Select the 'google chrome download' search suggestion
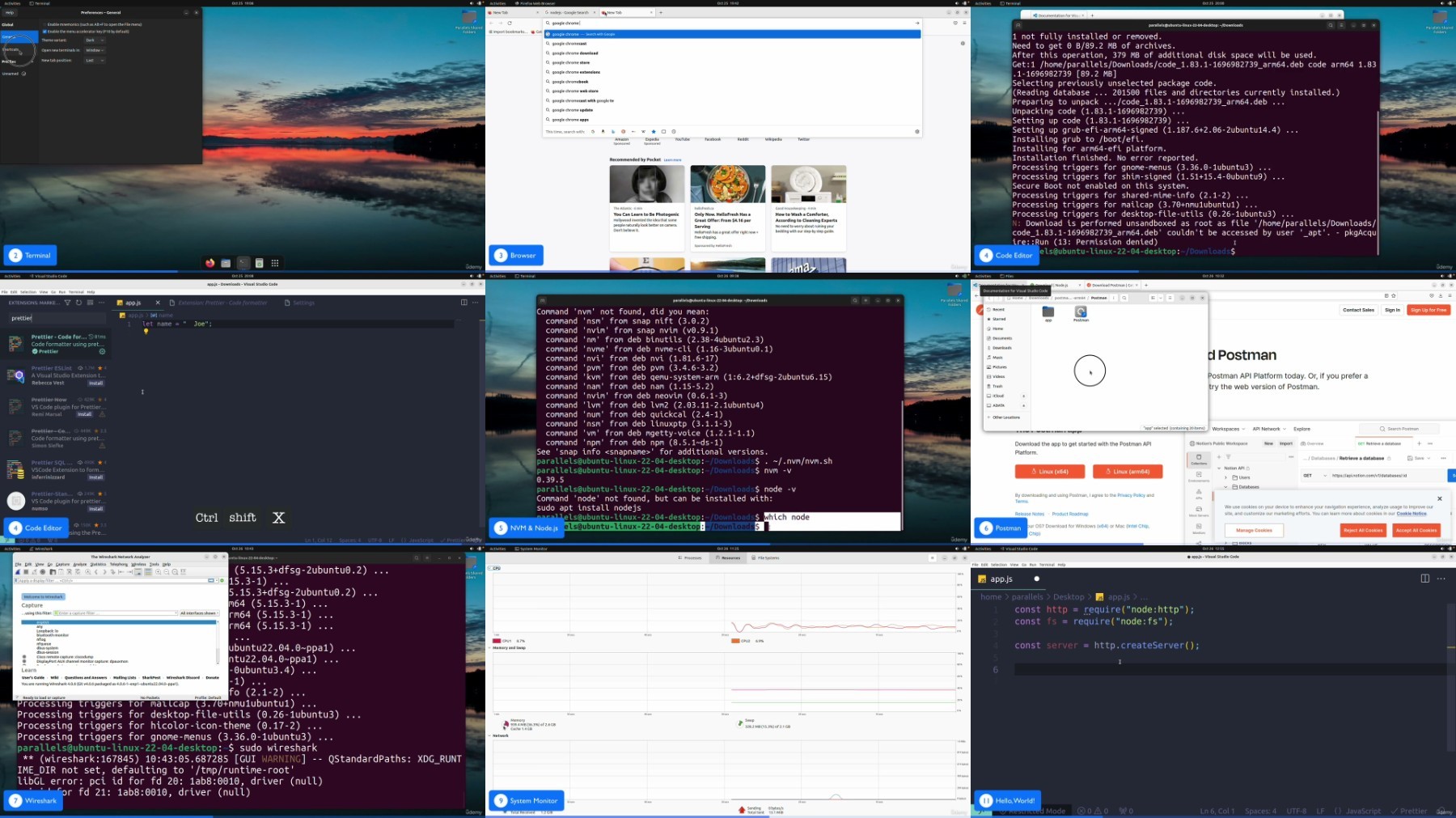Viewport: 1456px width, 818px height. point(575,53)
